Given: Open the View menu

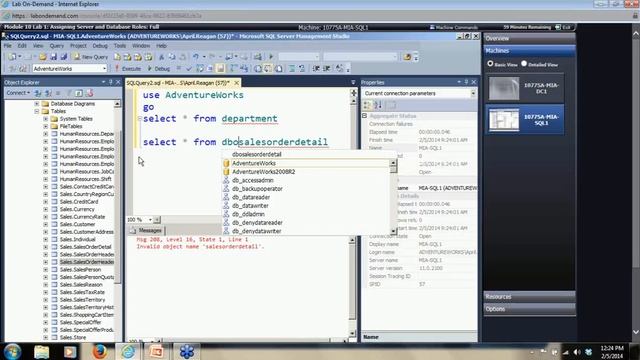Looking at the screenshot, I should point(38,46).
